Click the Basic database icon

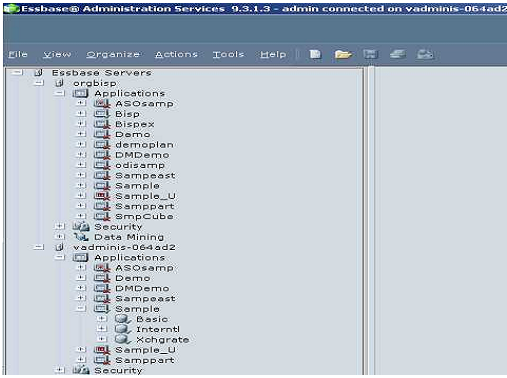tap(123, 319)
